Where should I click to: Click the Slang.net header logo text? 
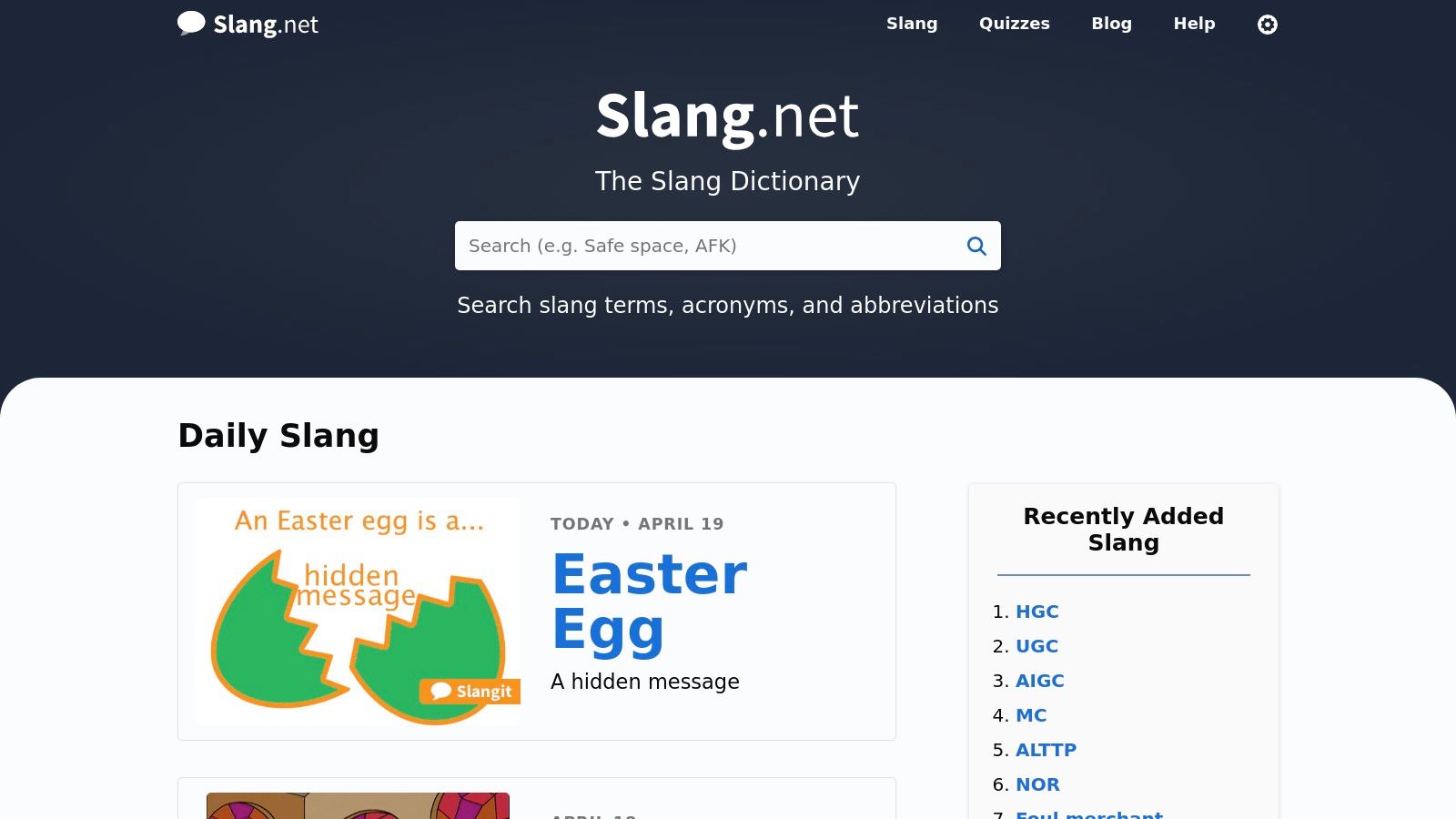pyautogui.click(x=266, y=25)
